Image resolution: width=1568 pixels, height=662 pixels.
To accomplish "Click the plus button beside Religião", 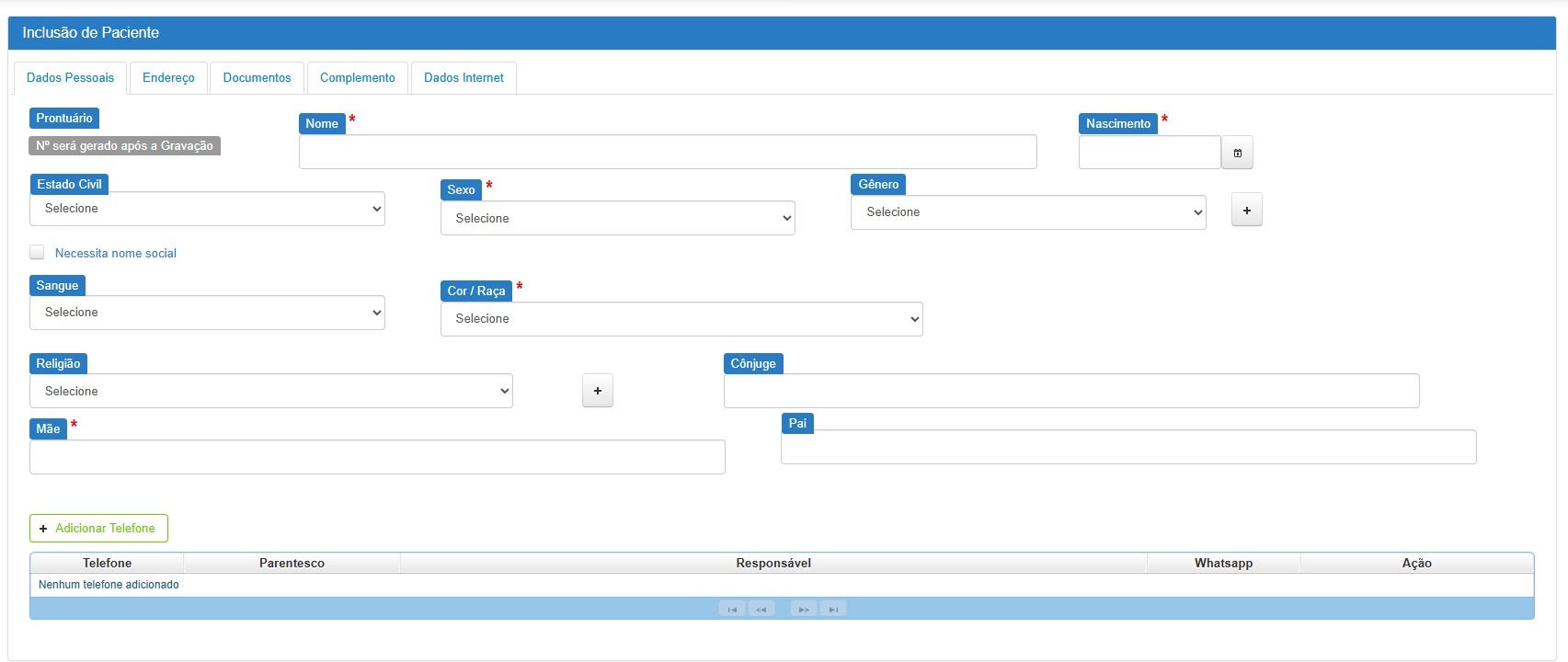I will pos(598,391).
